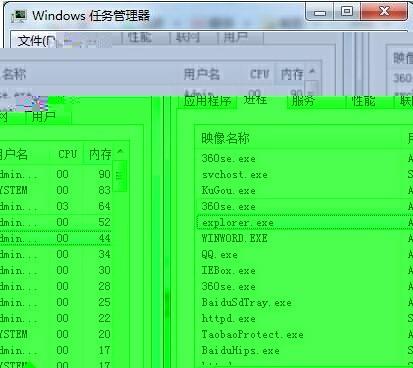Open the 文件 menu

click(x=36, y=41)
